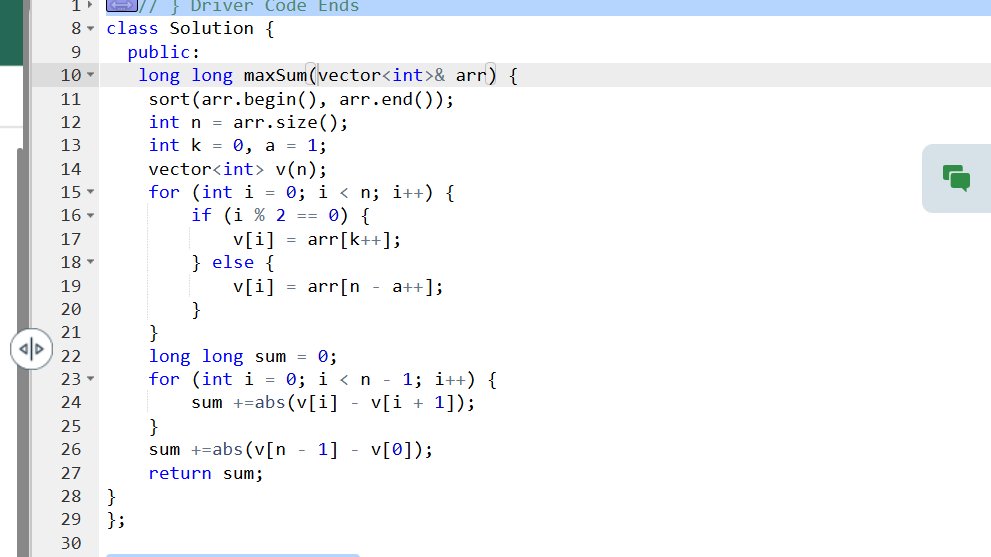The image size is (991, 557).
Task: Click 'vector<int>& arr' parameter
Action: point(401,75)
